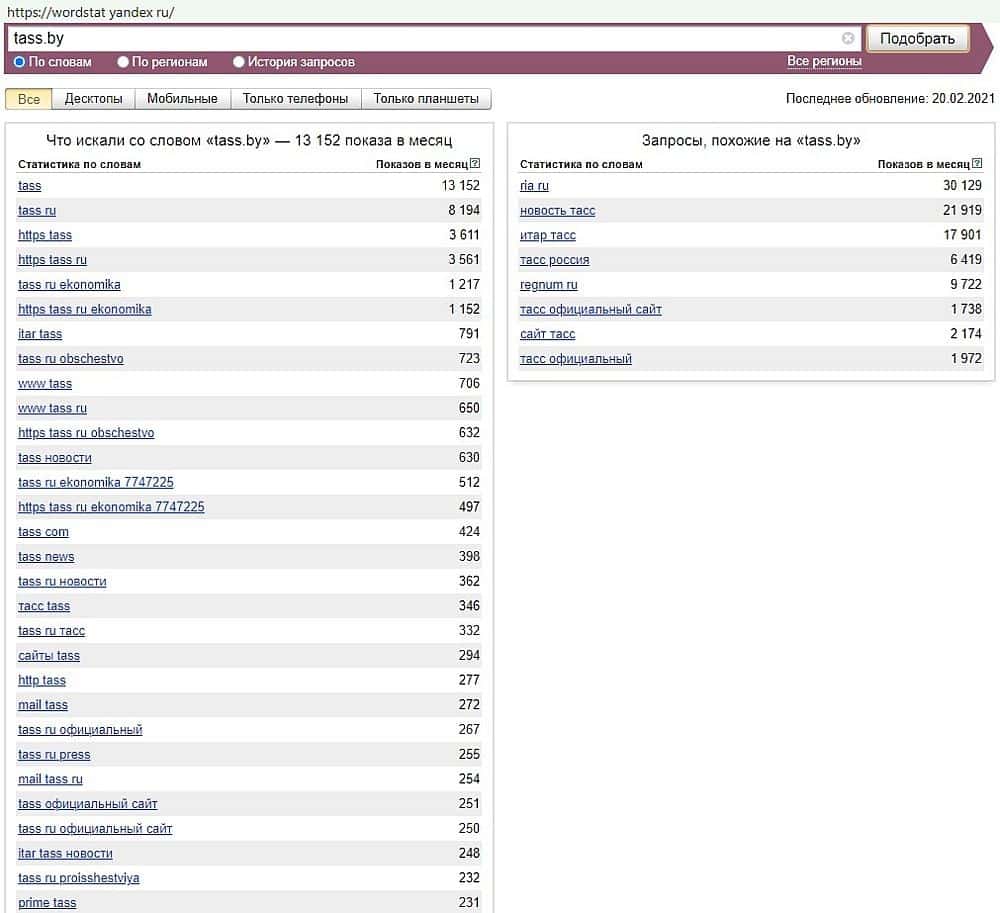1000x913 pixels.
Task: Switch to the 'Мобильные' tab
Action: (182, 99)
